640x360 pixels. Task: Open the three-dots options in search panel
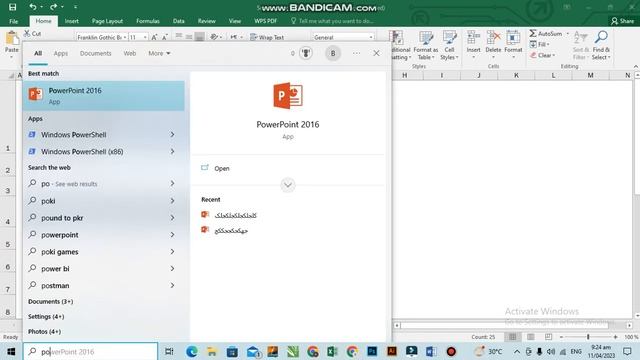[356, 53]
